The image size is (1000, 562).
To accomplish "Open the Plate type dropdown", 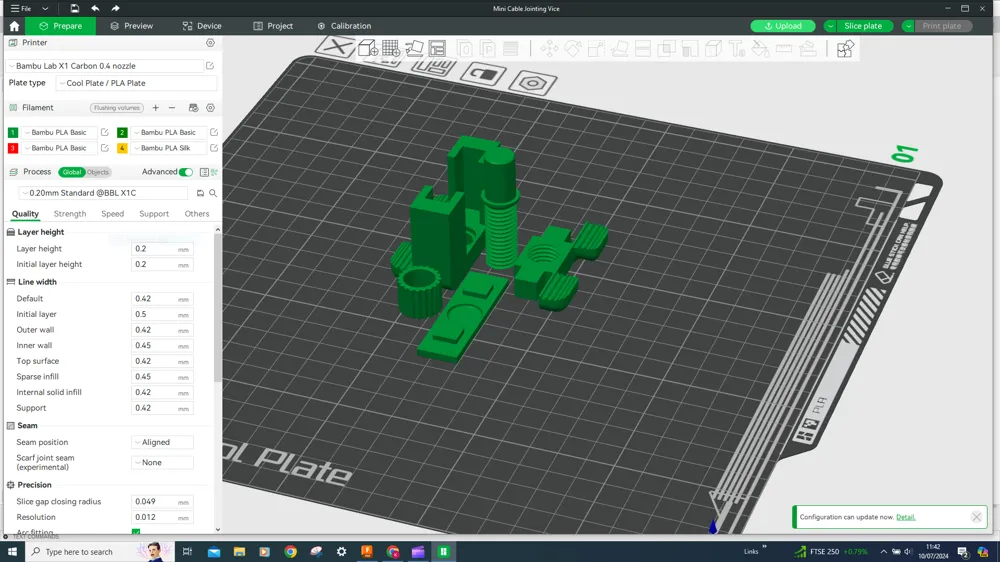I will coord(135,83).
